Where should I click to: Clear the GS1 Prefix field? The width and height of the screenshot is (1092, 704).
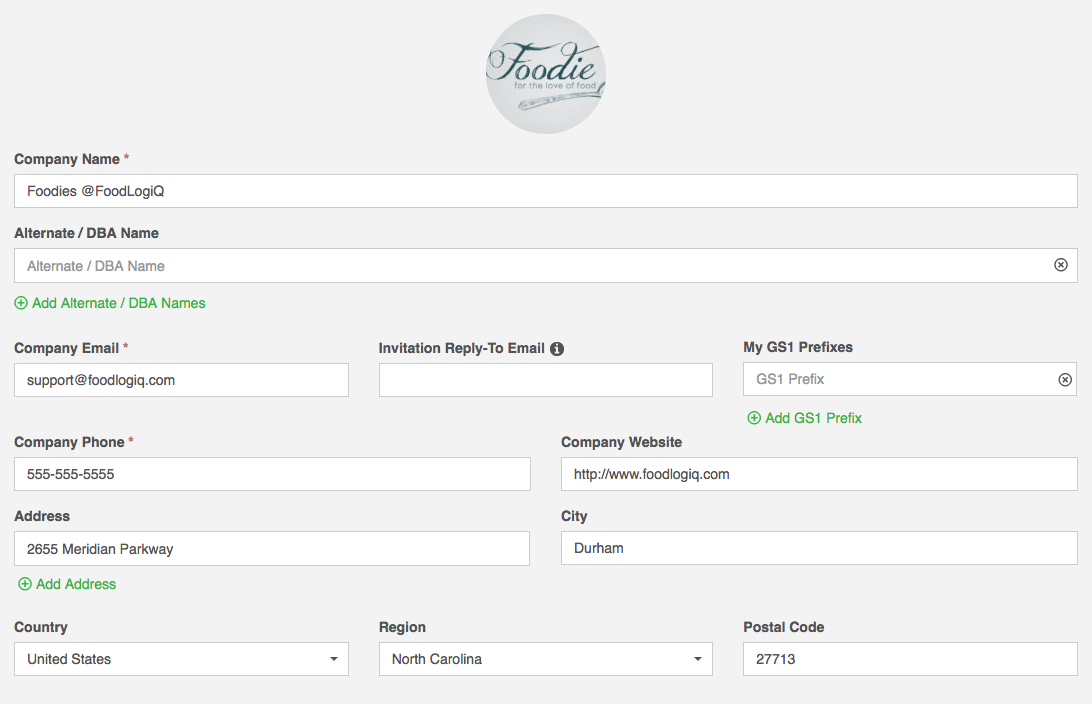[x=1065, y=379]
